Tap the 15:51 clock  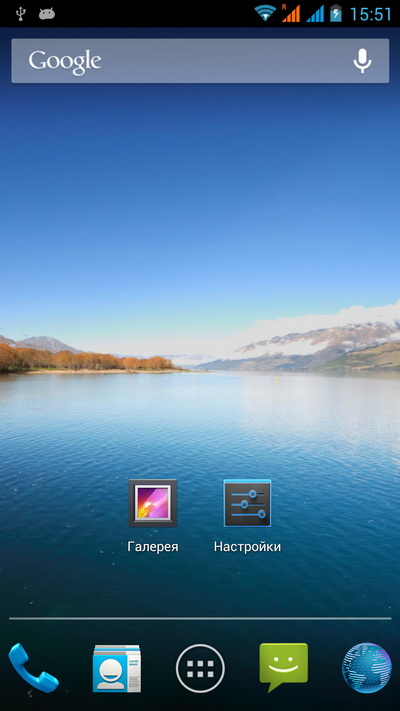[371, 14]
